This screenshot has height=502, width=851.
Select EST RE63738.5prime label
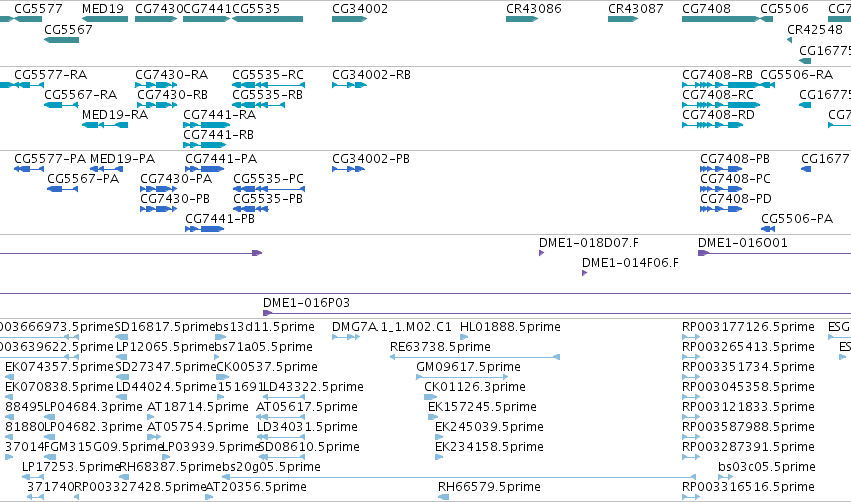[440, 347]
